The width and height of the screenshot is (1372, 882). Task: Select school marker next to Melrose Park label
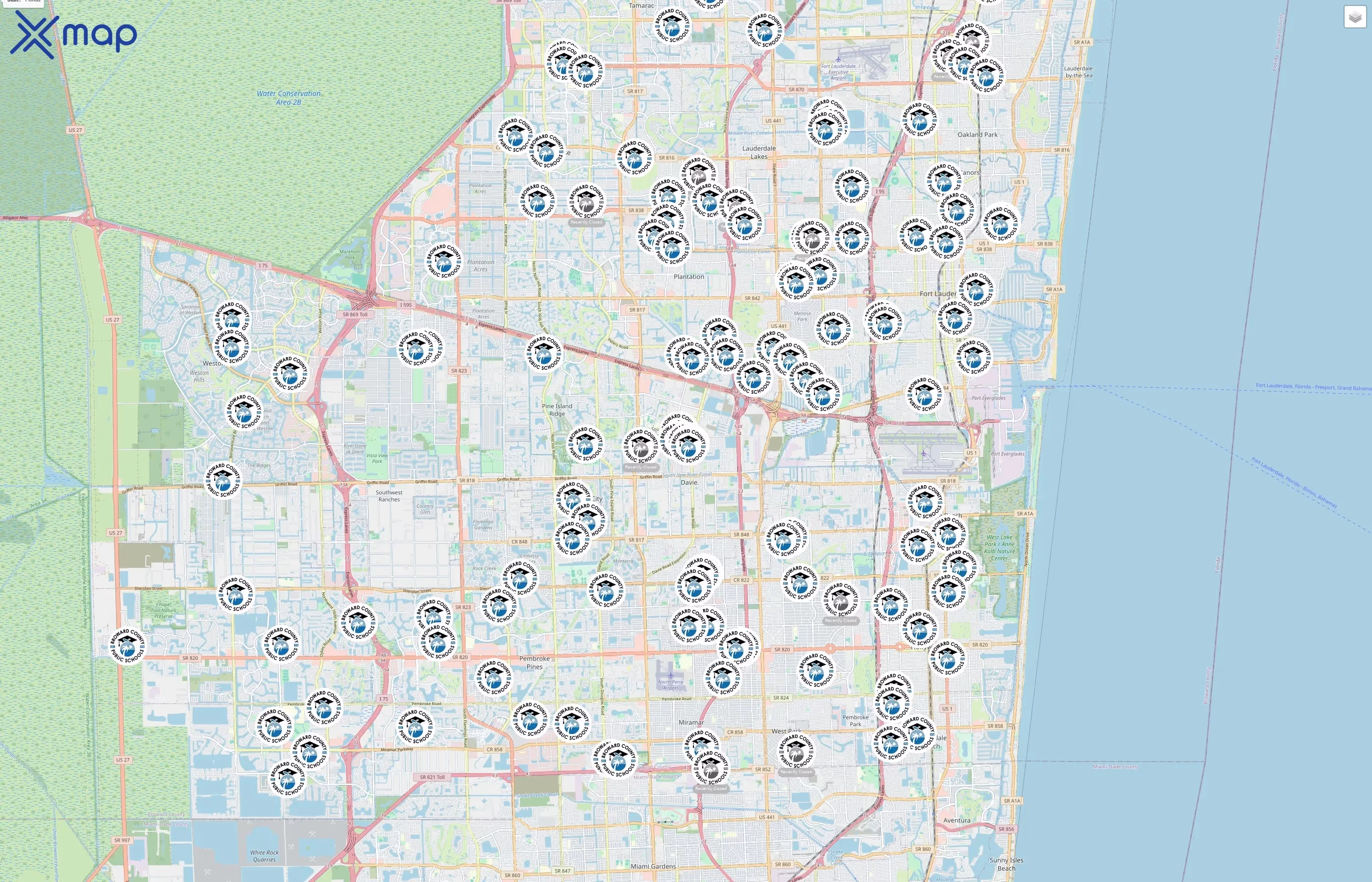tap(833, 328)
